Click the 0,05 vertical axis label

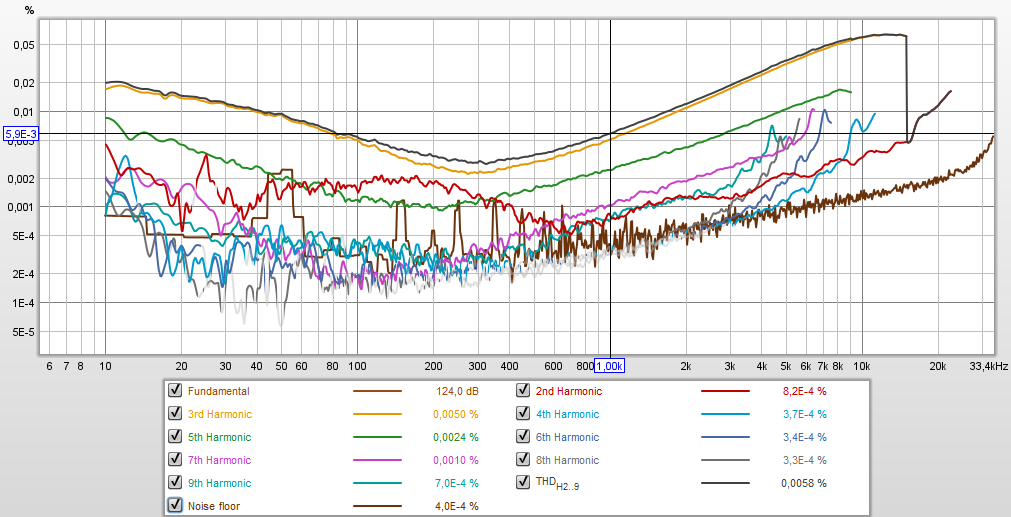[25, 45]
